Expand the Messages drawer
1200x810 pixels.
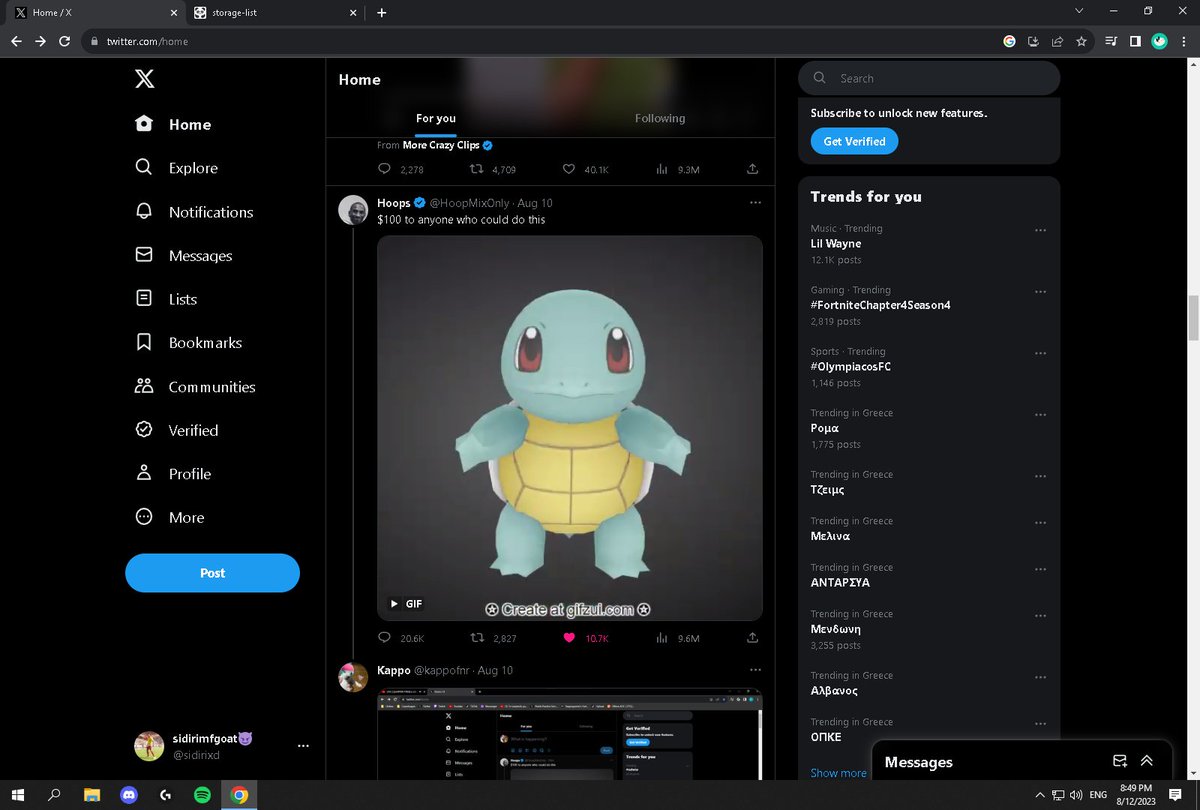(1147, 761)
